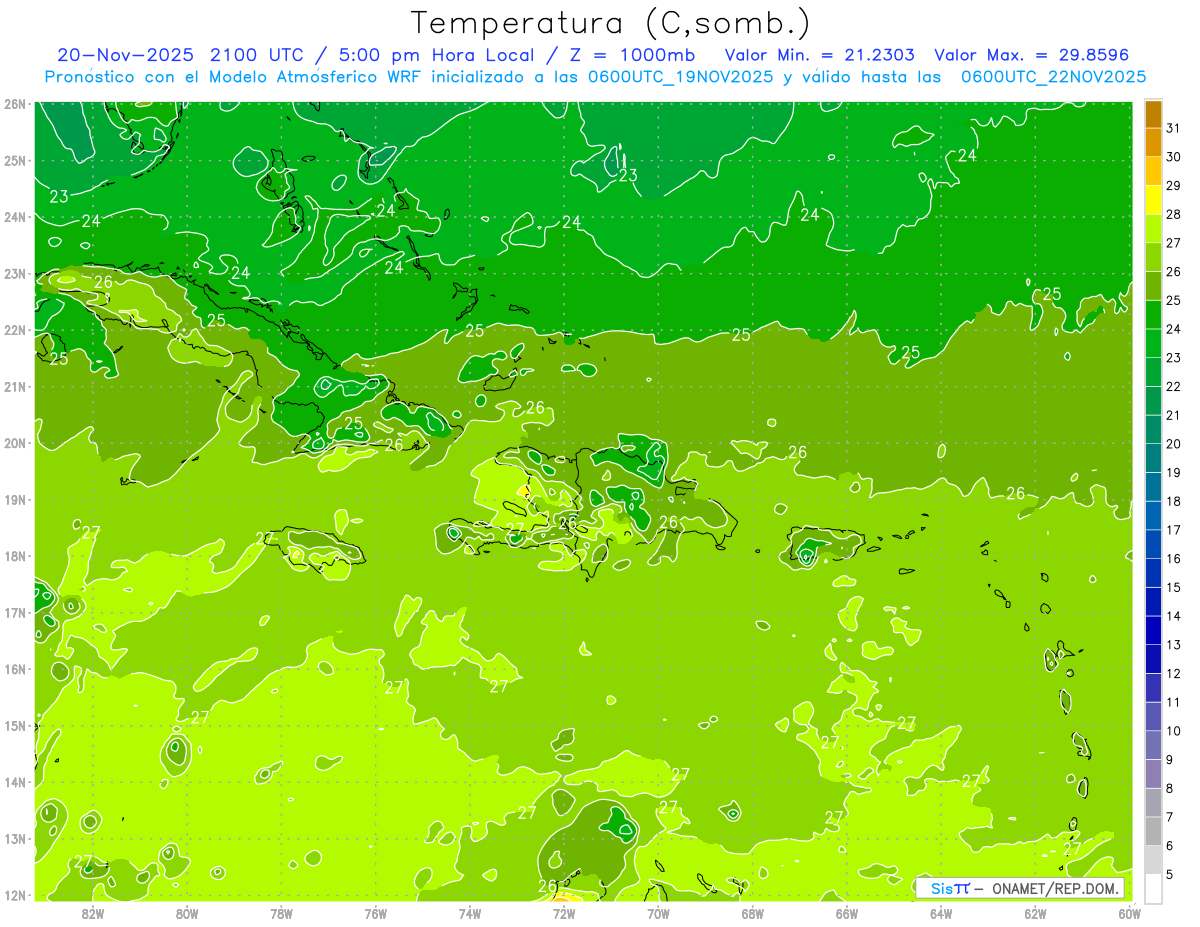Click the 78W longitude axis label

pyautogui.click(x=281, y=913)
